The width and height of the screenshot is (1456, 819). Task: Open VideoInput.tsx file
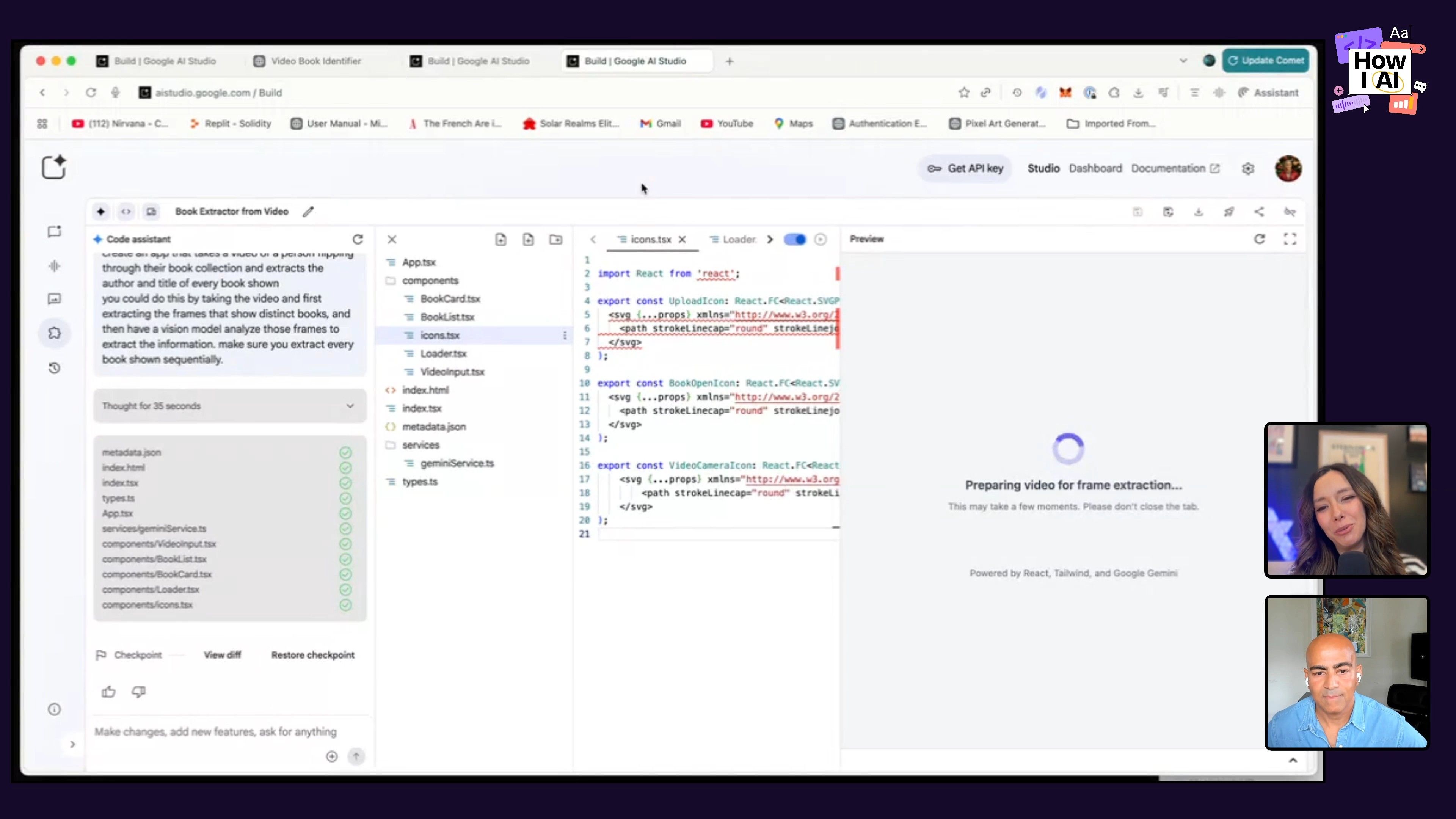(x=452, y=372)
